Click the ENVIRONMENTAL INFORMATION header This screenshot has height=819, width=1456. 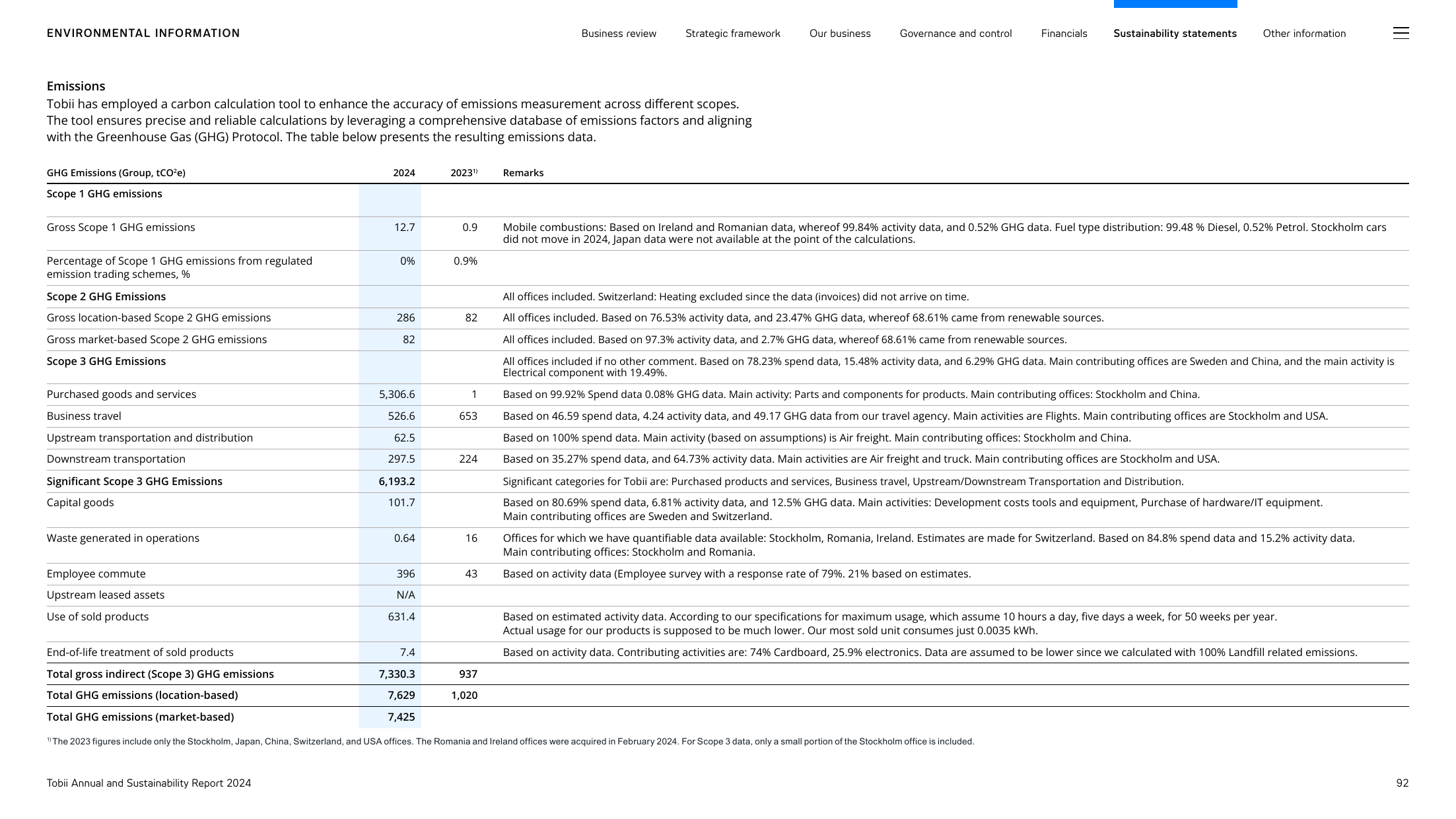click(143, 33)
